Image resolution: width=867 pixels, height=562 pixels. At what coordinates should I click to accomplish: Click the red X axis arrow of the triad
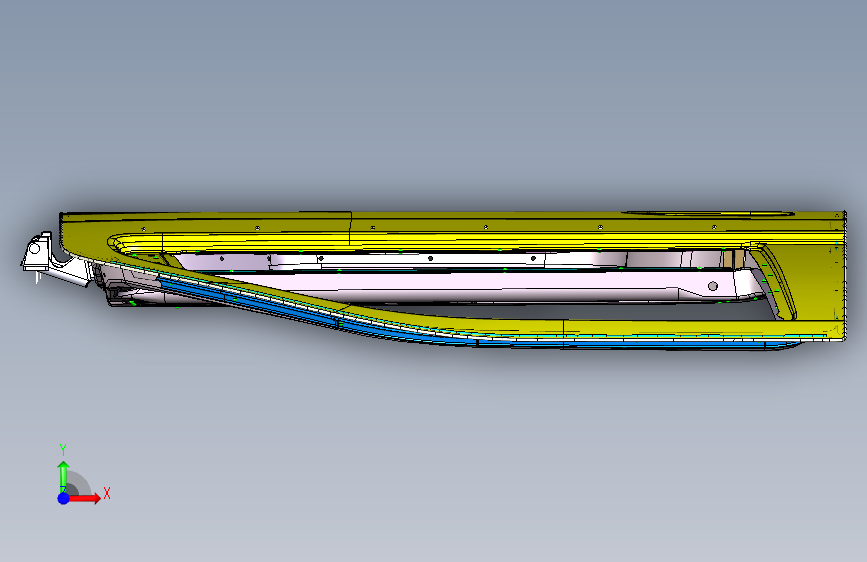tap(85, 498)
